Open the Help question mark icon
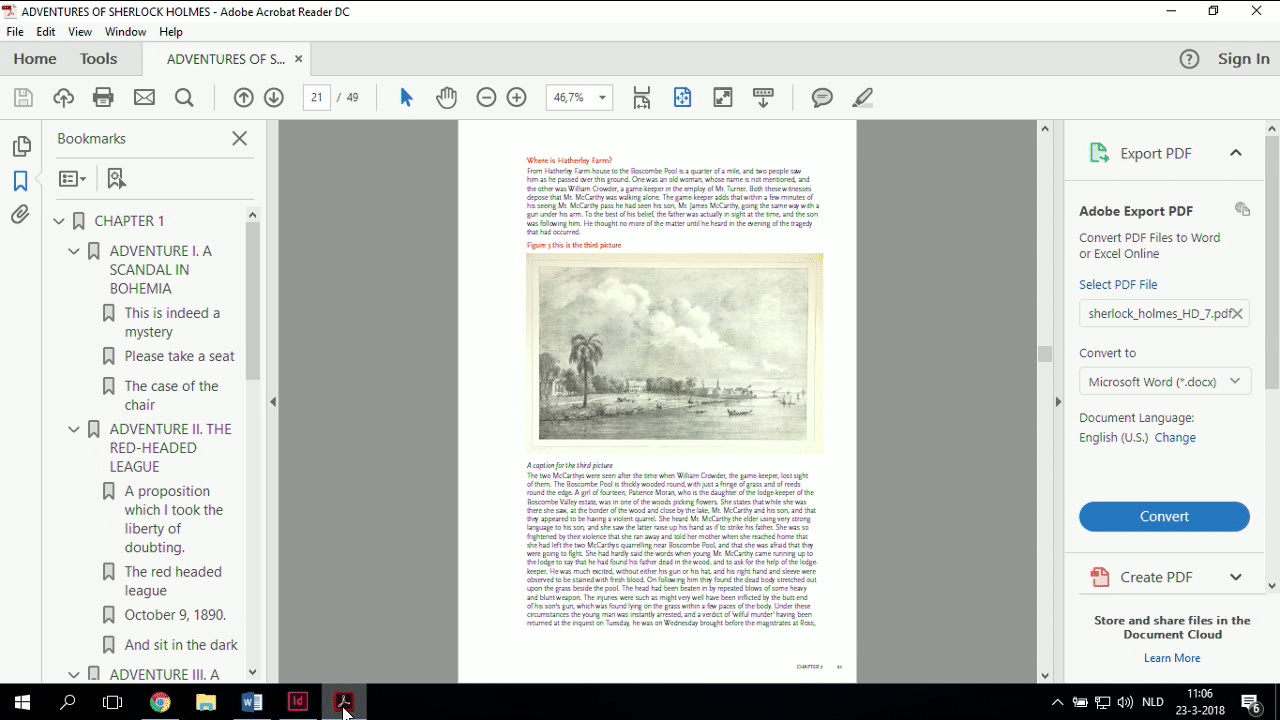Screen dimensions: 1280x720 coord(1189,59)
